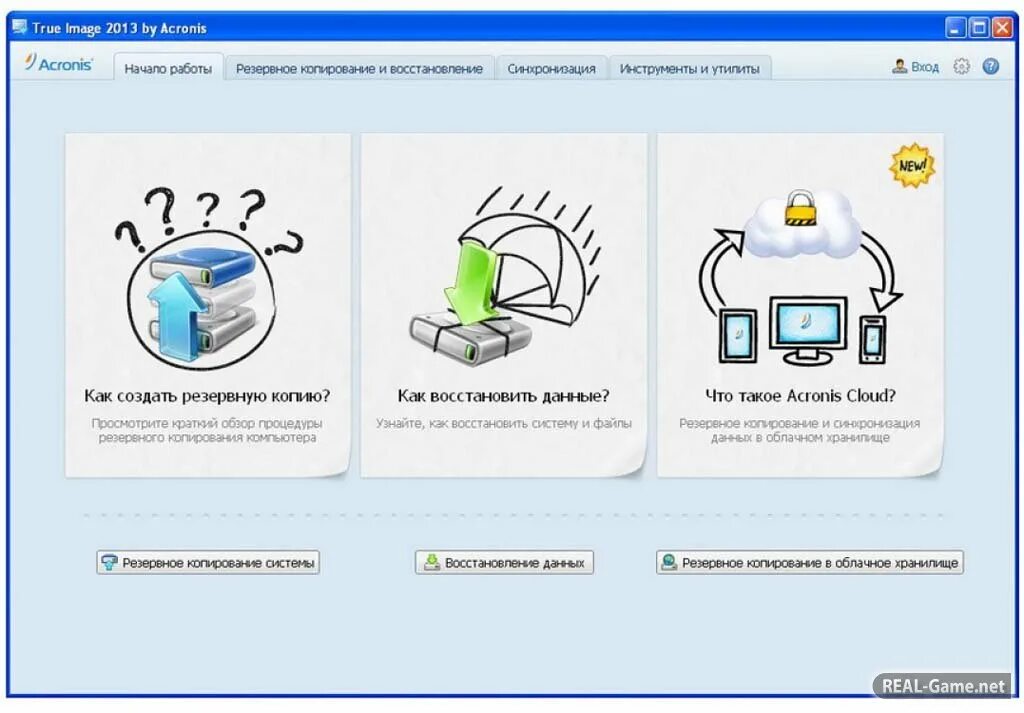1024x713 pixels.
Task: Open the settings gear icon
Action: click(961, 67)
